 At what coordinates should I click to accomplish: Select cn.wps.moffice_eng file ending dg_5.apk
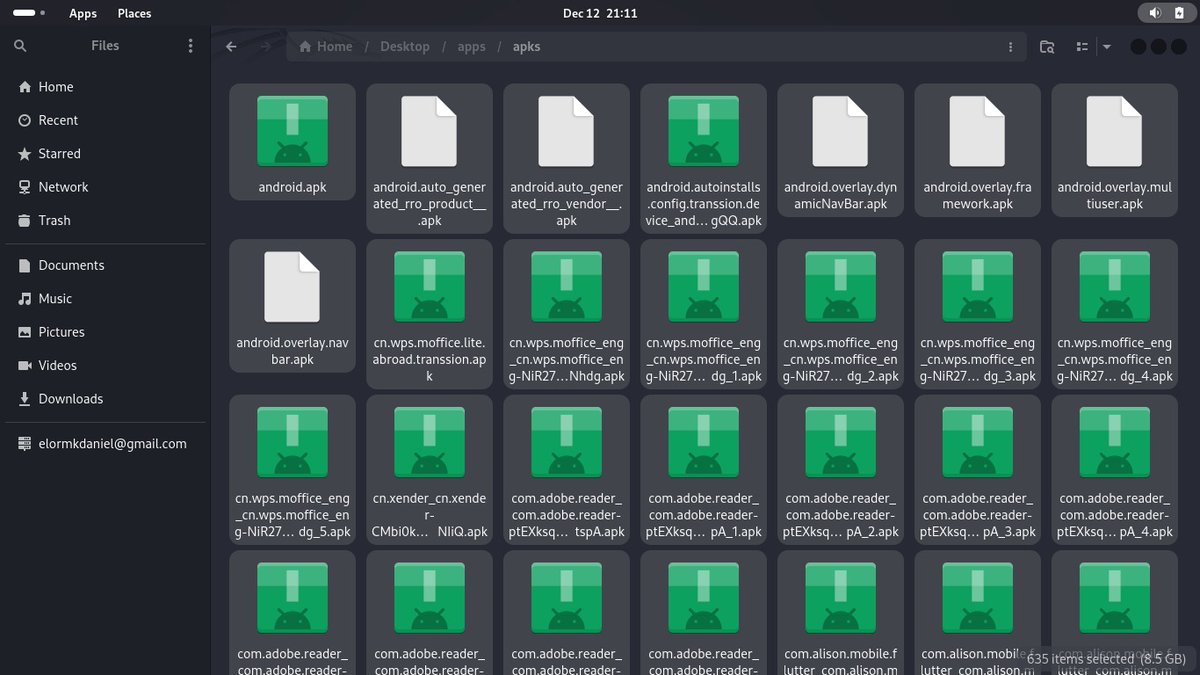[x=292, y=469]
